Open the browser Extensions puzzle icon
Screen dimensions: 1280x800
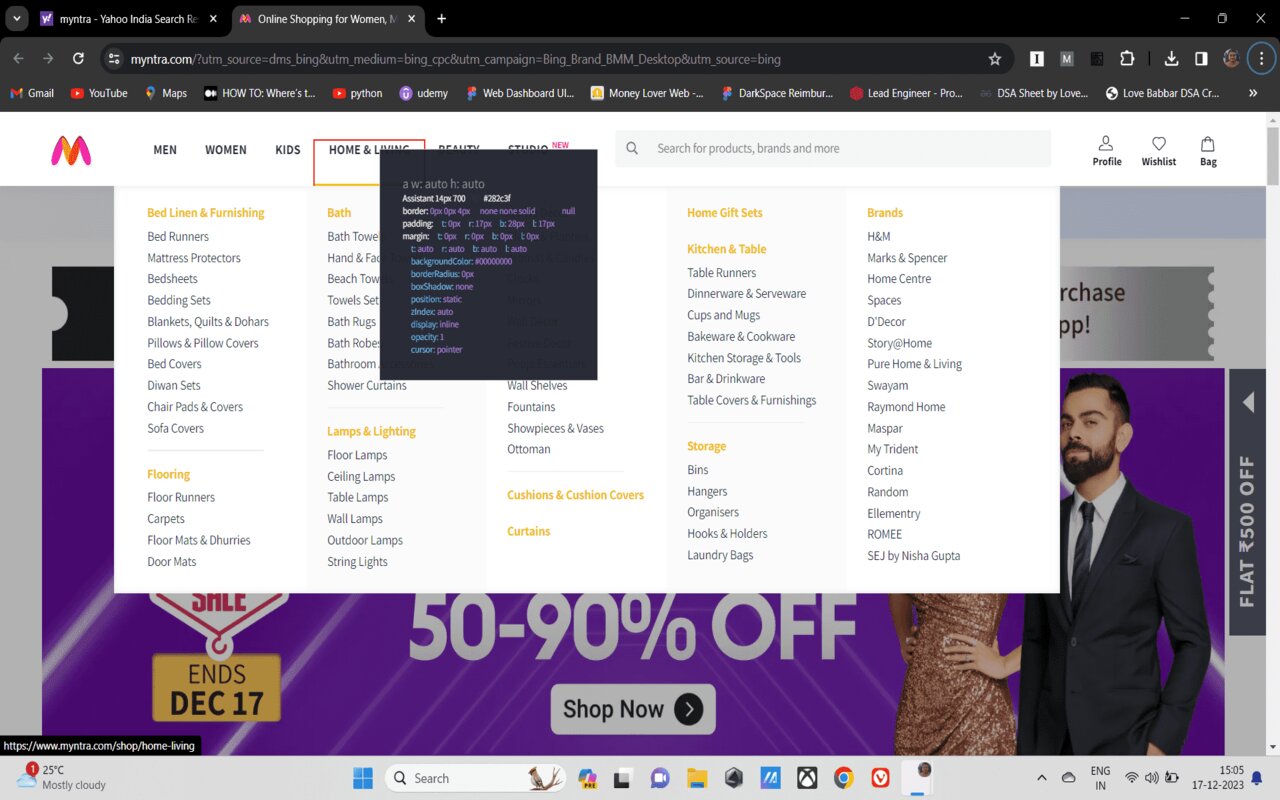click(1128, 59)
